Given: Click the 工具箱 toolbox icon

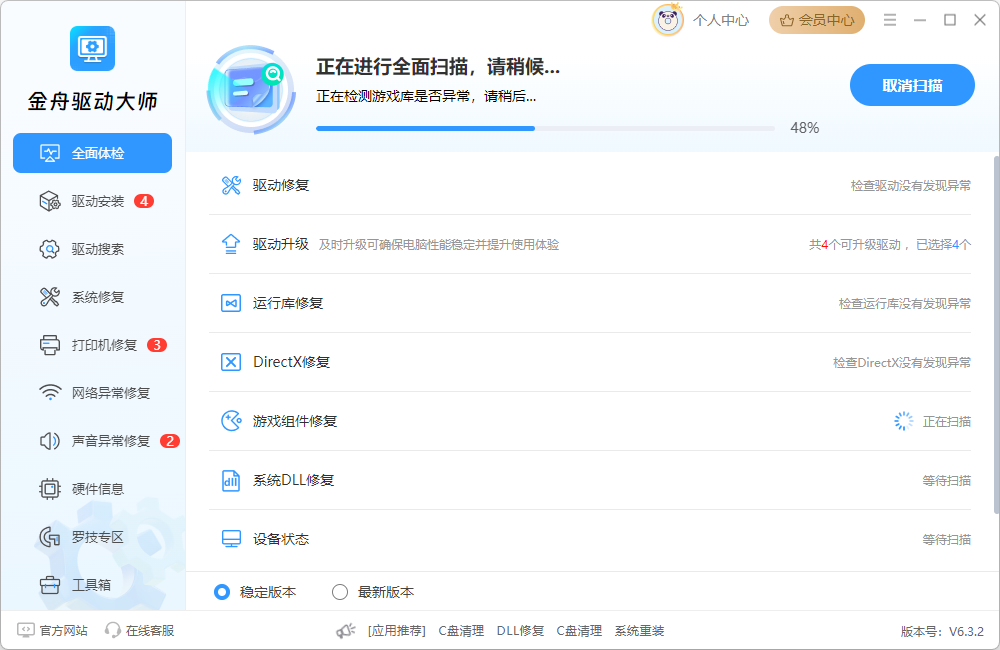Looking at the screenshot, I should (50, 585).
